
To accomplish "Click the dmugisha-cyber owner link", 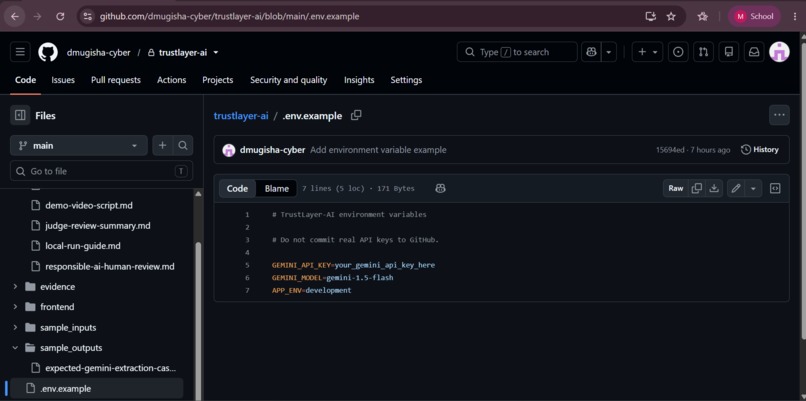I will tap(98, 52).
